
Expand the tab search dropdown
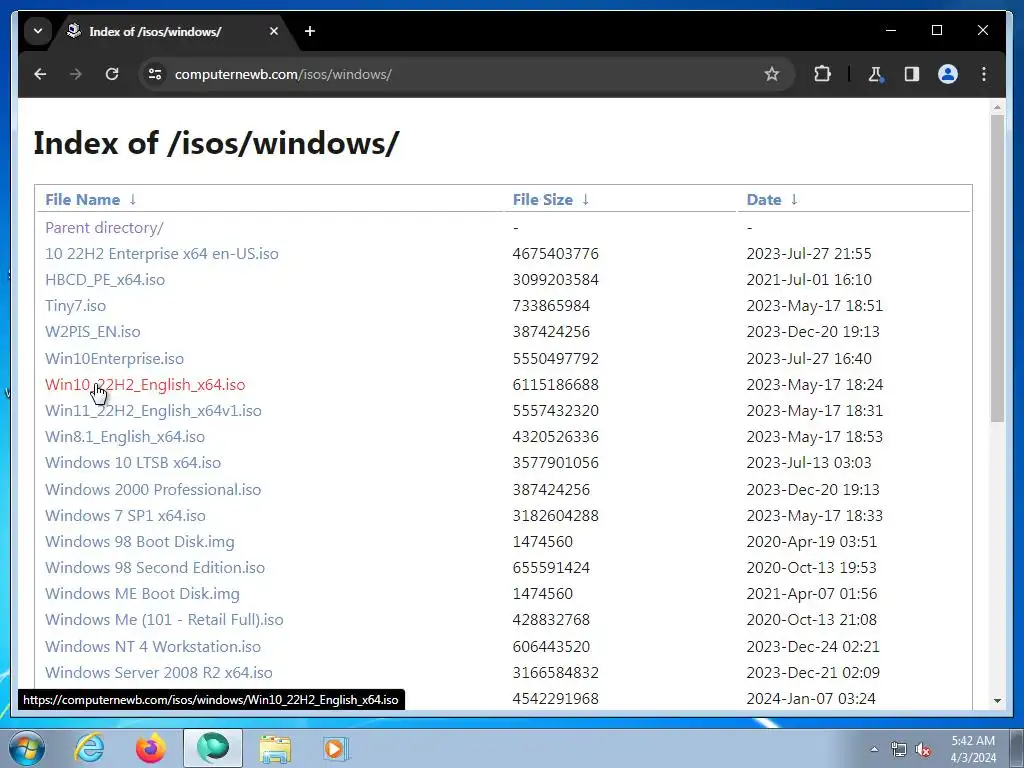[38, 31]
